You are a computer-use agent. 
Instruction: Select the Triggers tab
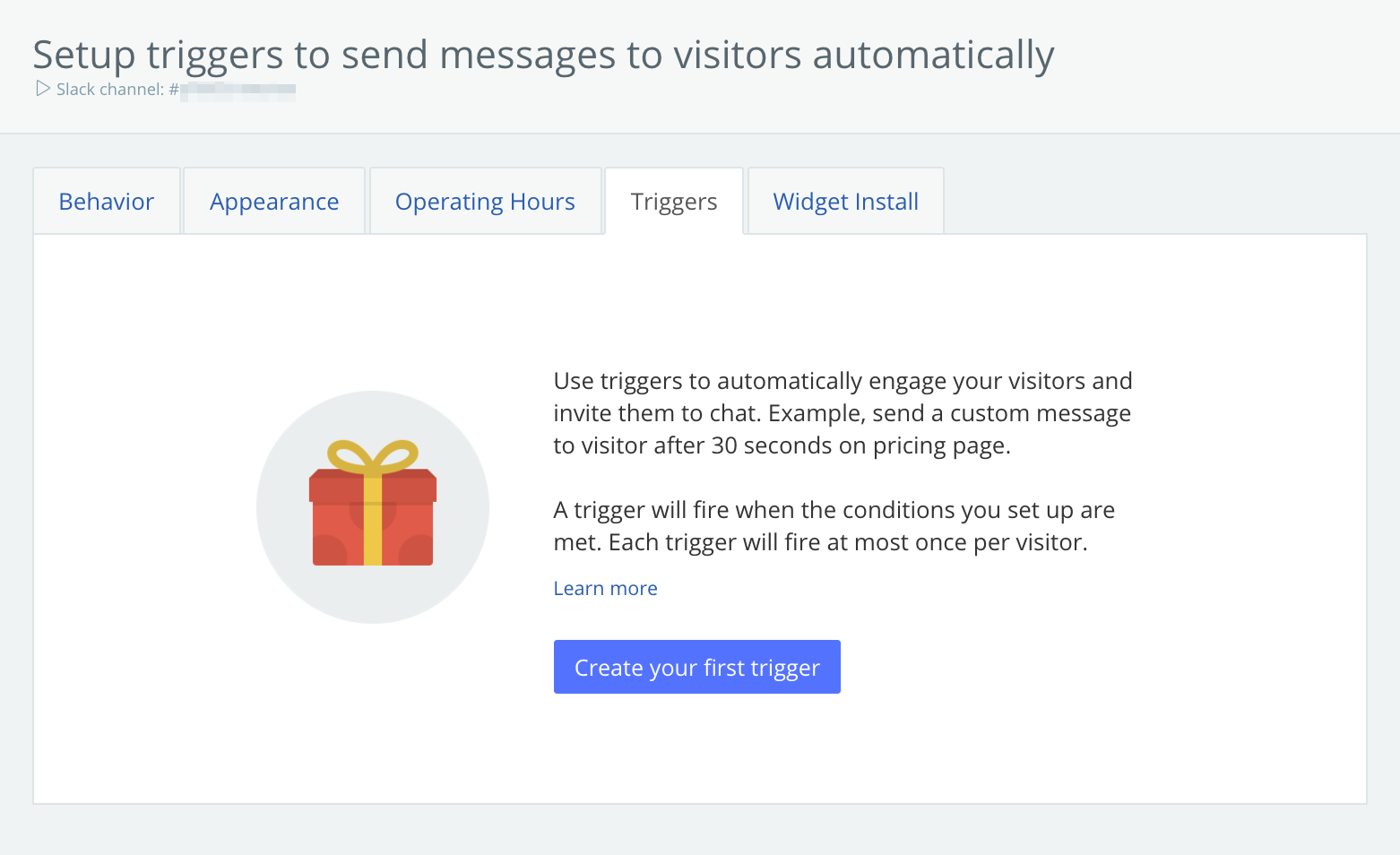[x=674, y=201]
